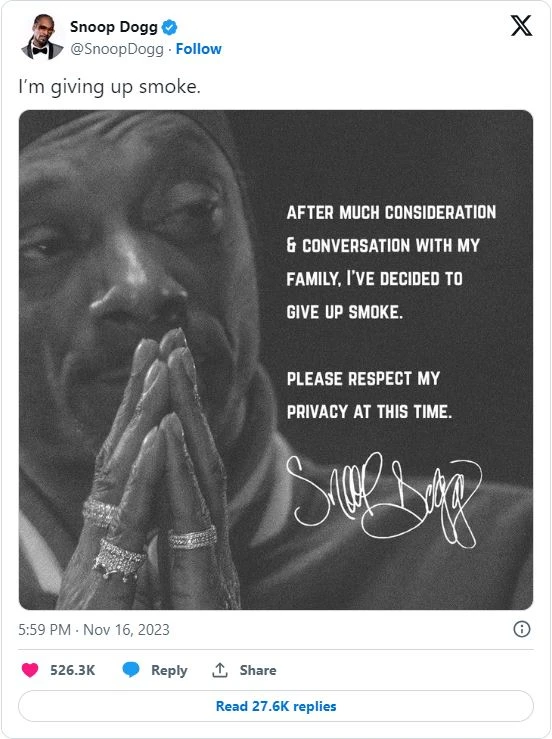The image size is (552, 739).
Task: Click the @SnoopDogg handle
Action: pyautogui.click(x=117, y=49)
